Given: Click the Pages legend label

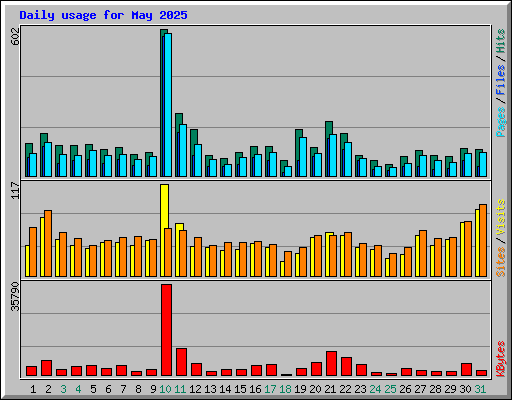Looking at the screenshot, I should coord(501,122).
